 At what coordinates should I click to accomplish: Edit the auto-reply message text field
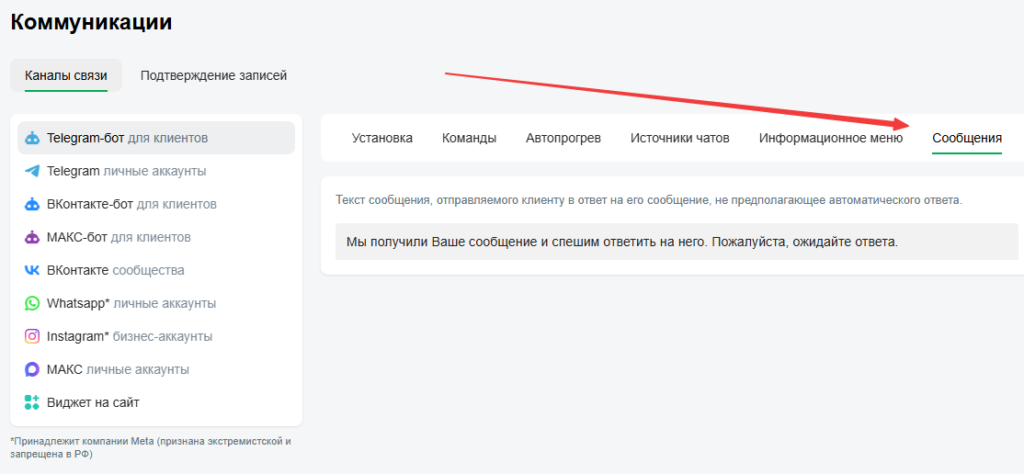(x=677, y=242)
